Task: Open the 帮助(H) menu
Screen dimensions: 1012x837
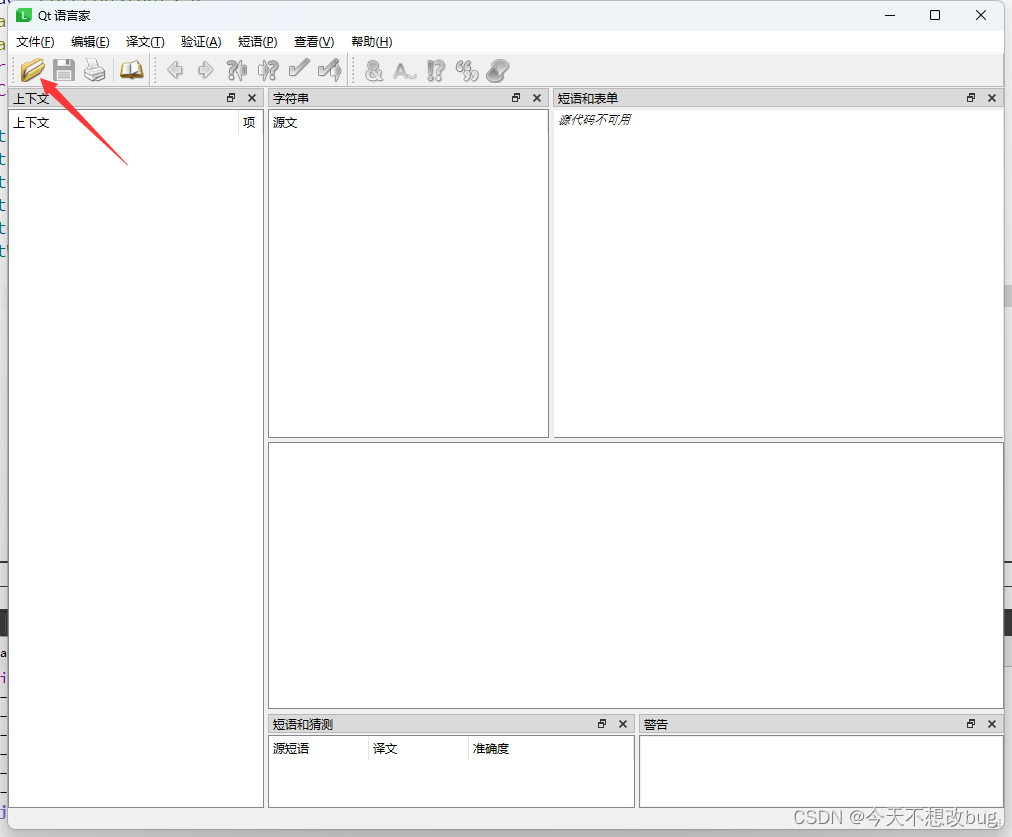Action: point(372,42)
